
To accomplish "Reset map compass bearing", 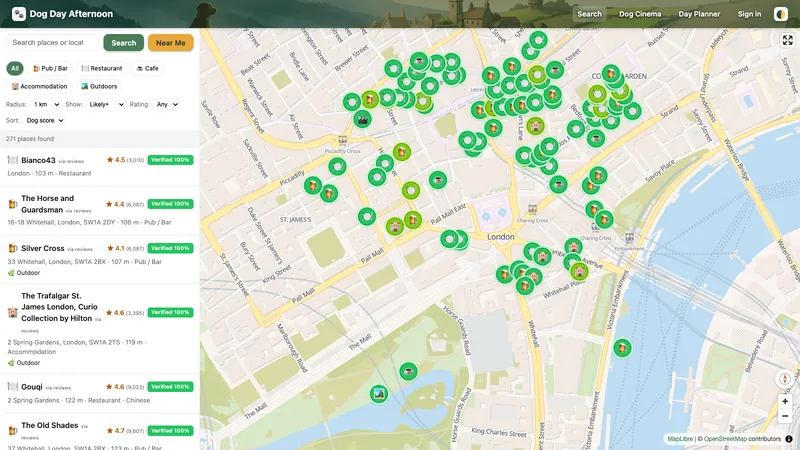I will [785, 379].
